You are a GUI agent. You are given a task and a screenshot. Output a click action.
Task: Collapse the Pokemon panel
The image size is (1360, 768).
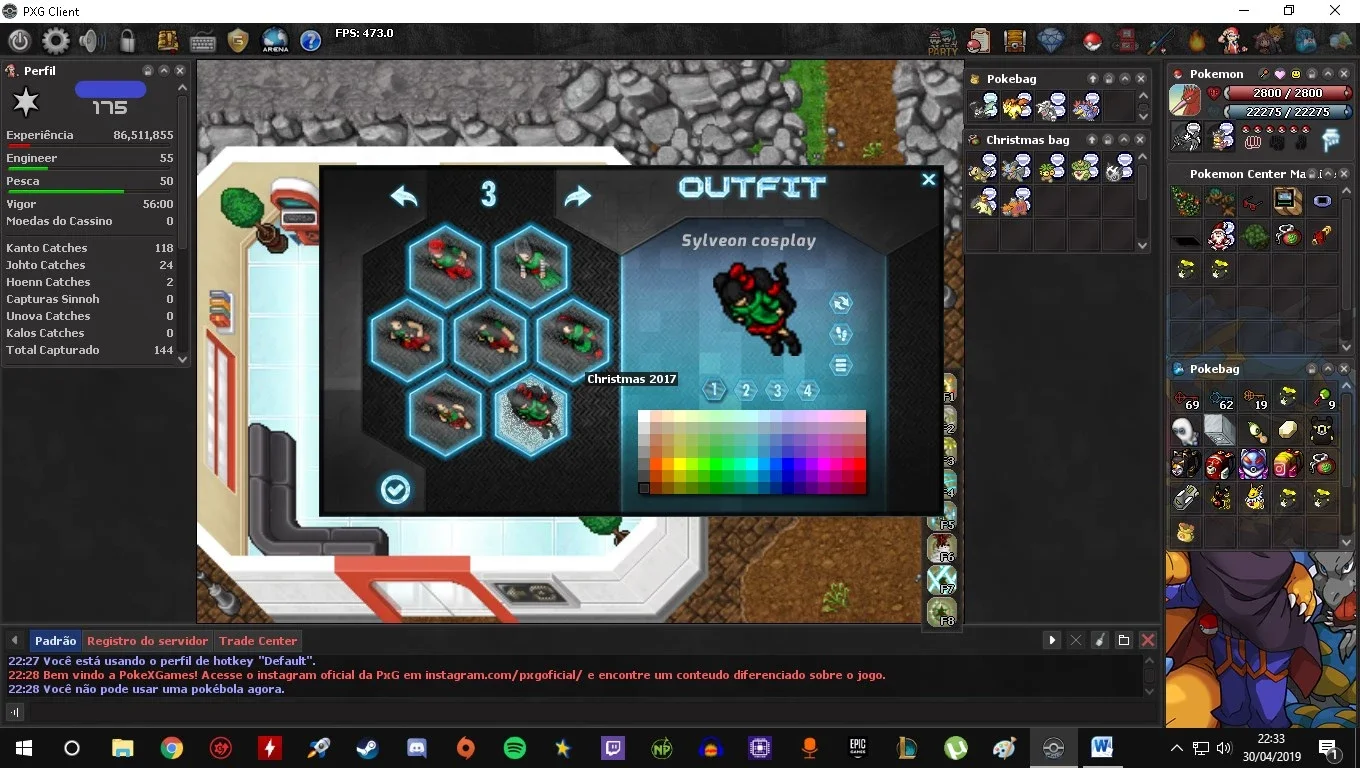1329,74
